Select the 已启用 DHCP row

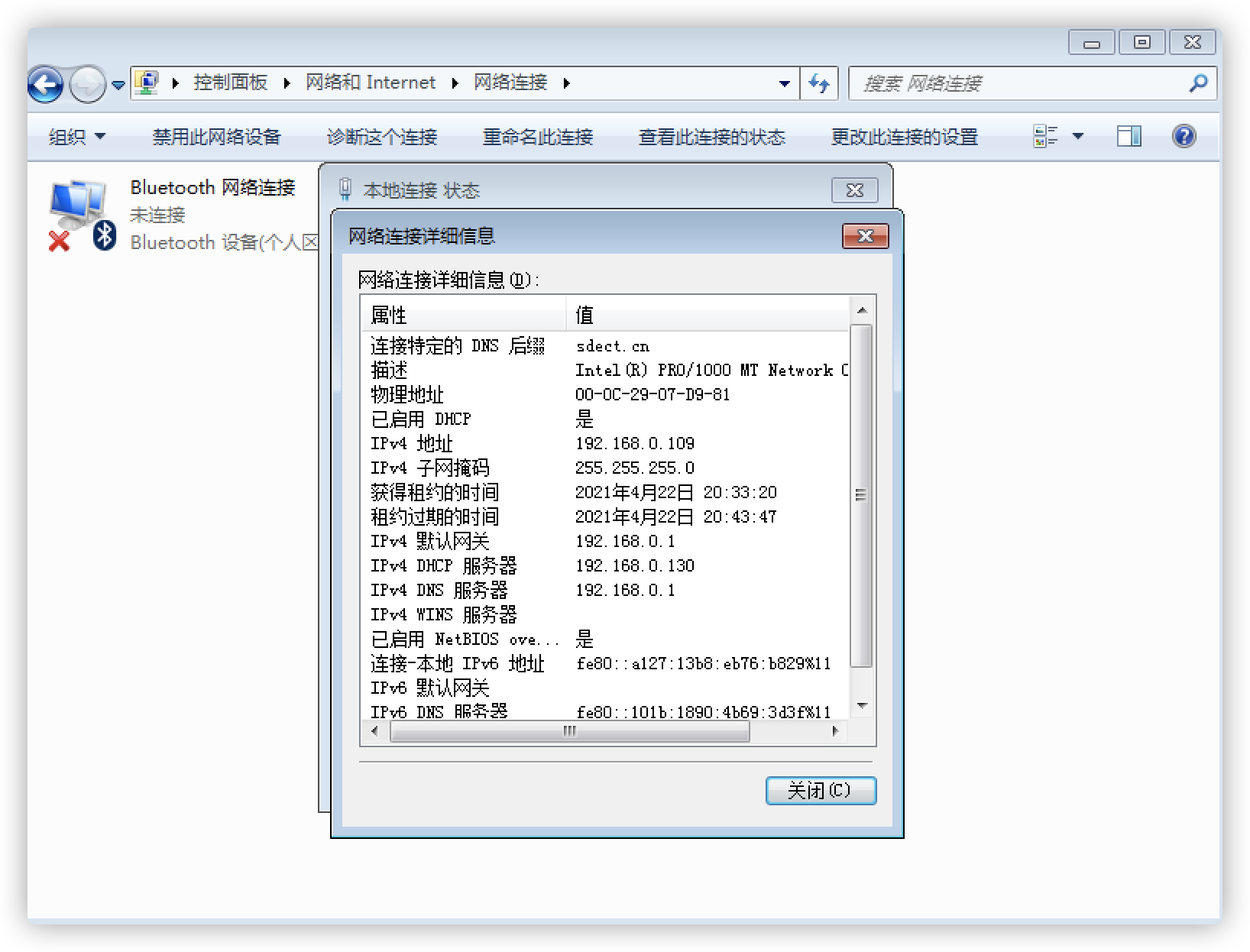coord(605,419)
